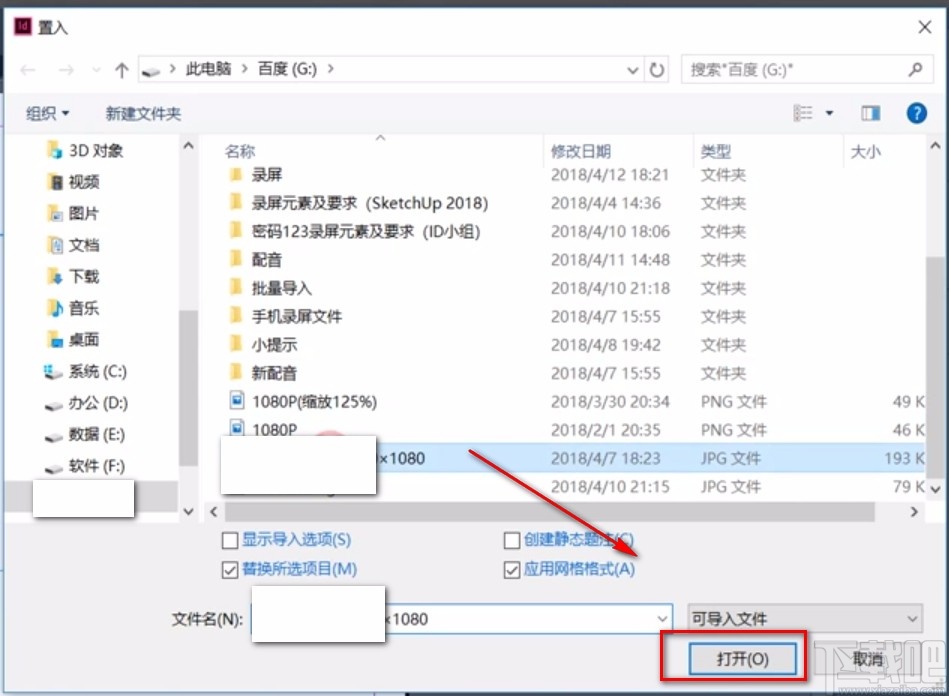Refresh the folder listing

(x=657, y=70)
